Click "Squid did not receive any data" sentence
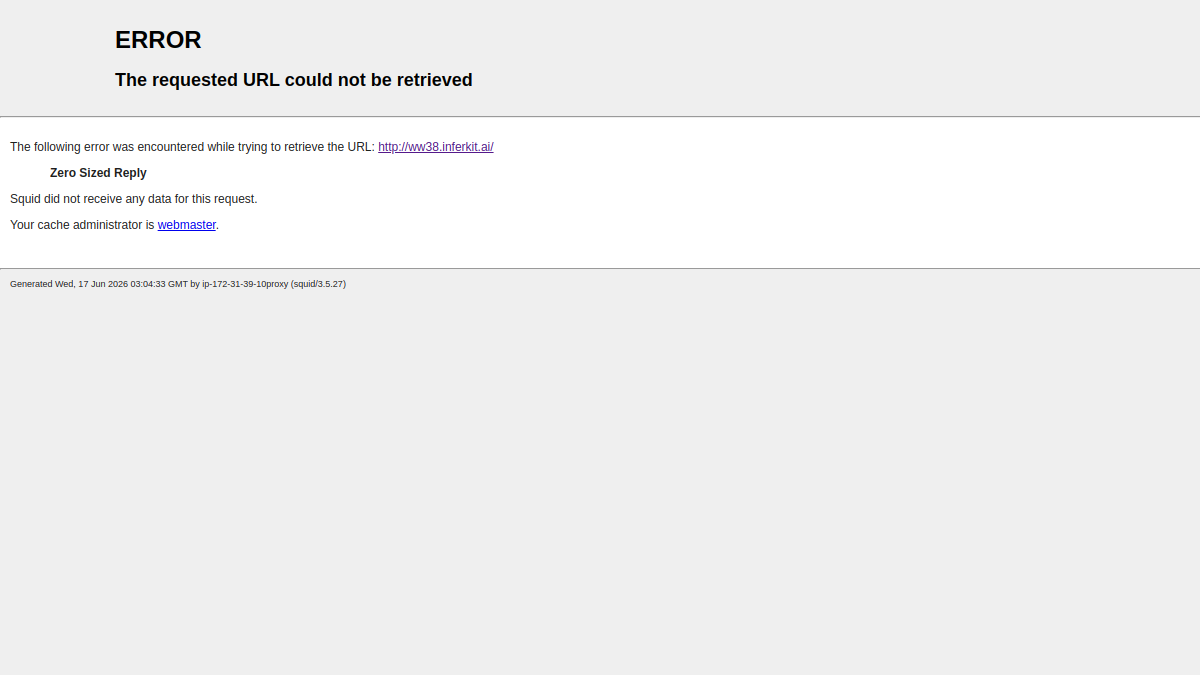 (134, 199)
